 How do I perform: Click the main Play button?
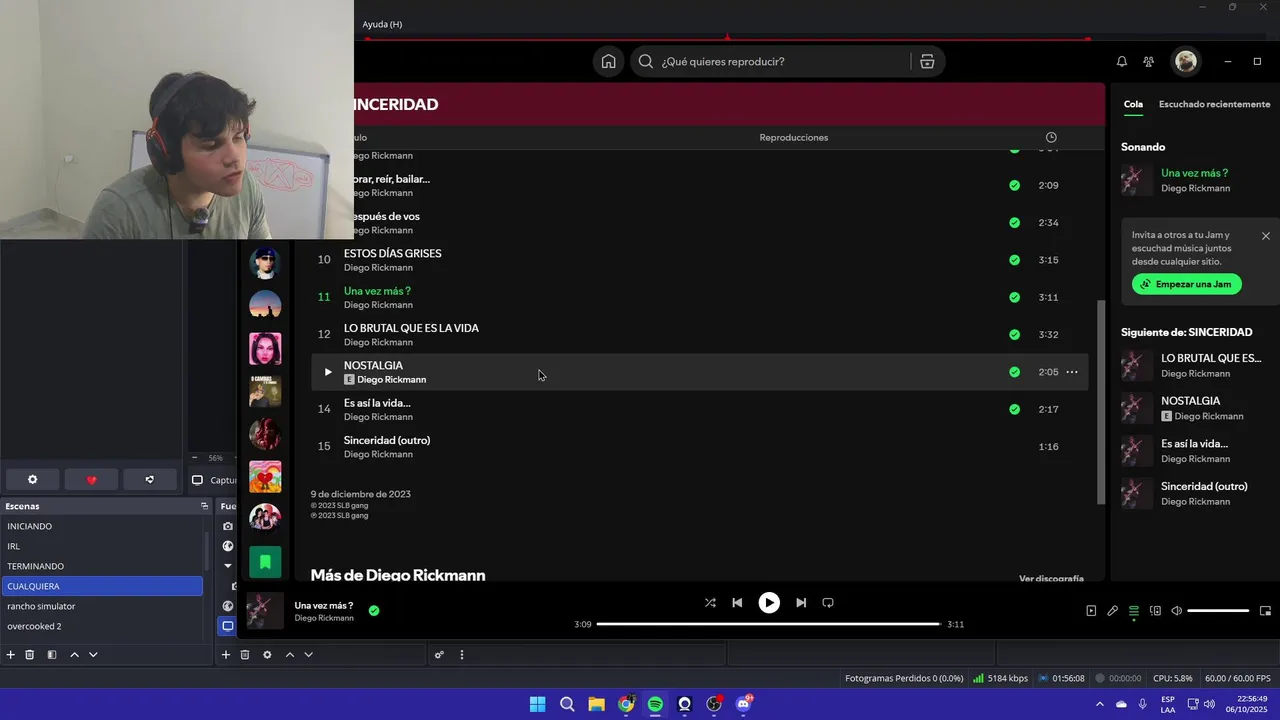tap(769, 603)
